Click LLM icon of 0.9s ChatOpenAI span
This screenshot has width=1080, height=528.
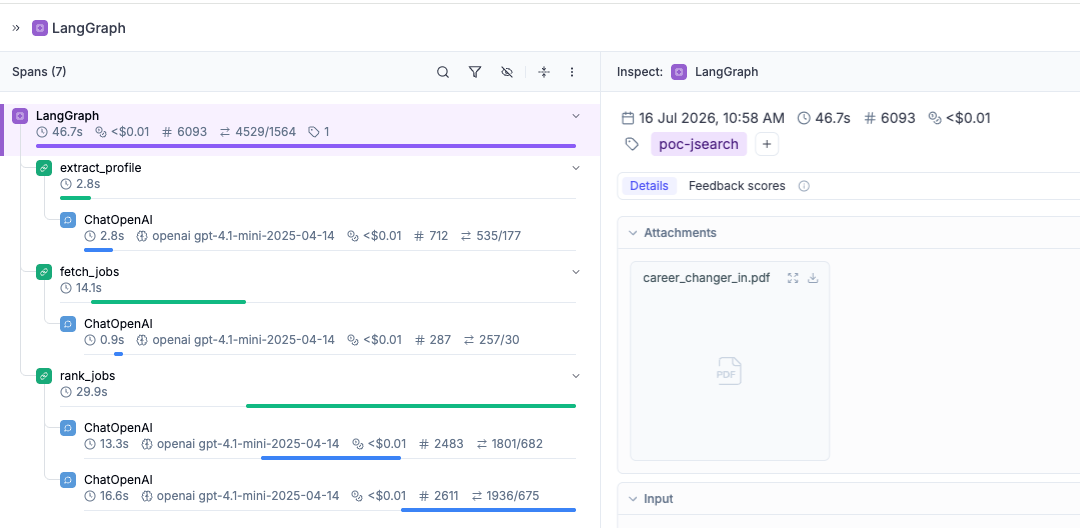click(68, 324)
